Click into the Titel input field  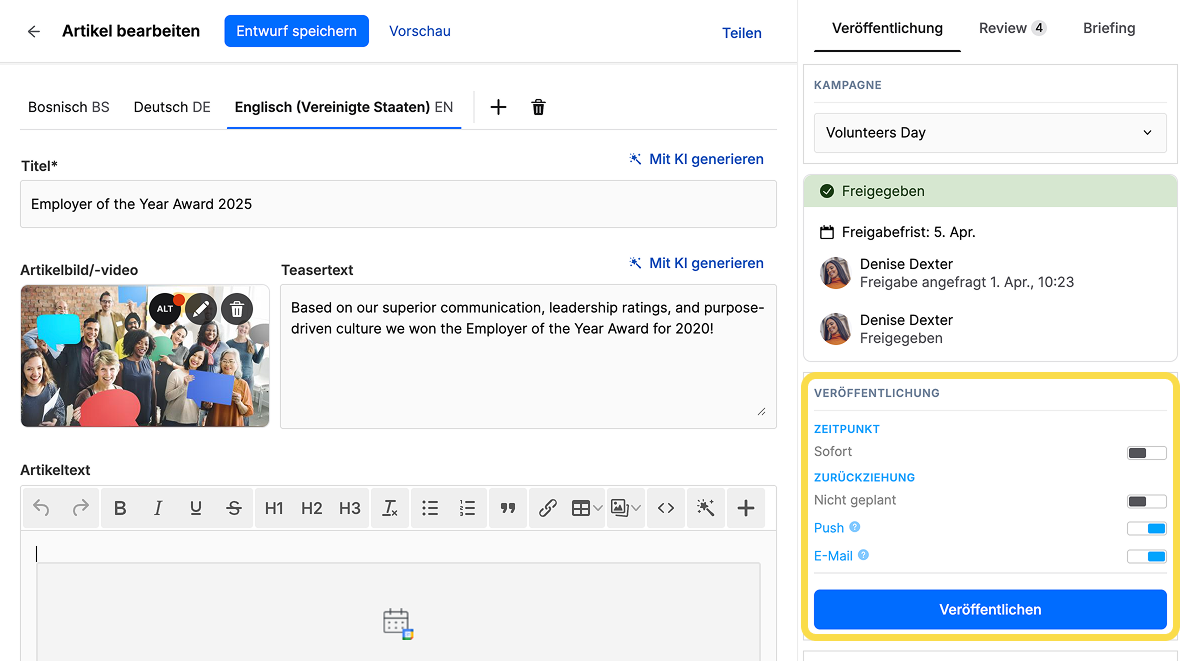click(x=398, y=204)
